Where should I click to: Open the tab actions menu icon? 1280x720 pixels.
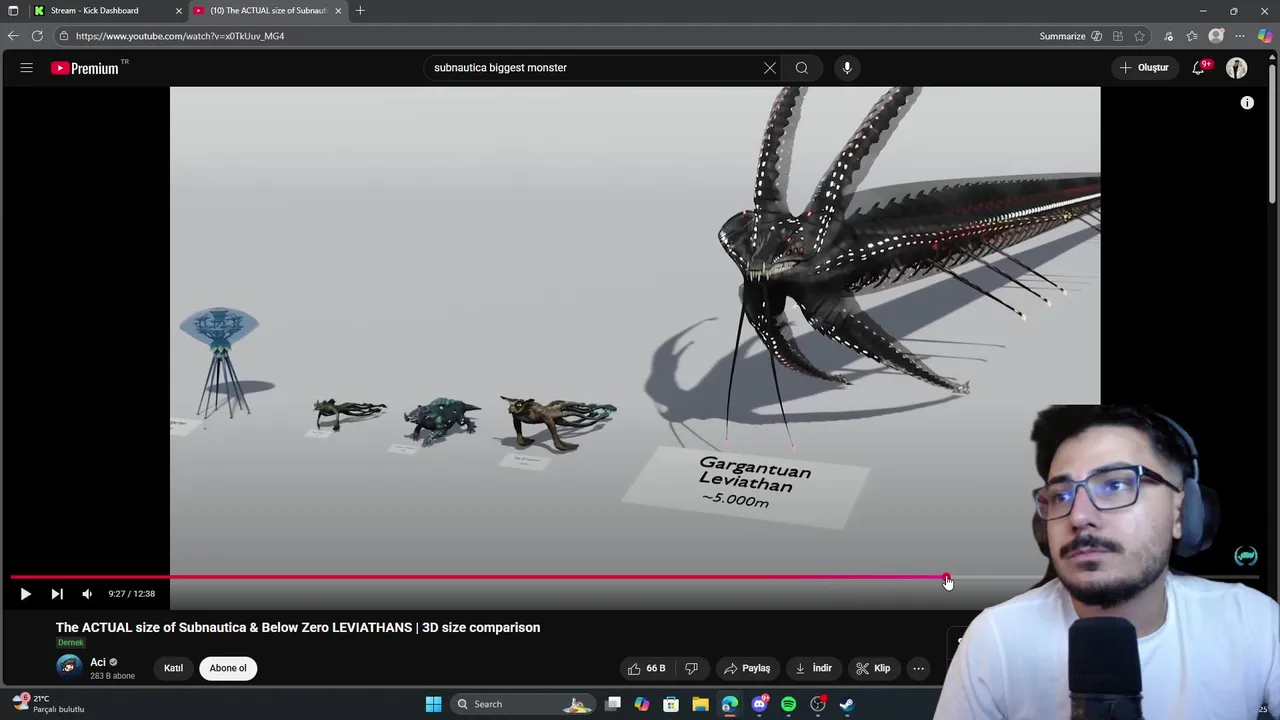pyautogui.click(x=13, y=11)
